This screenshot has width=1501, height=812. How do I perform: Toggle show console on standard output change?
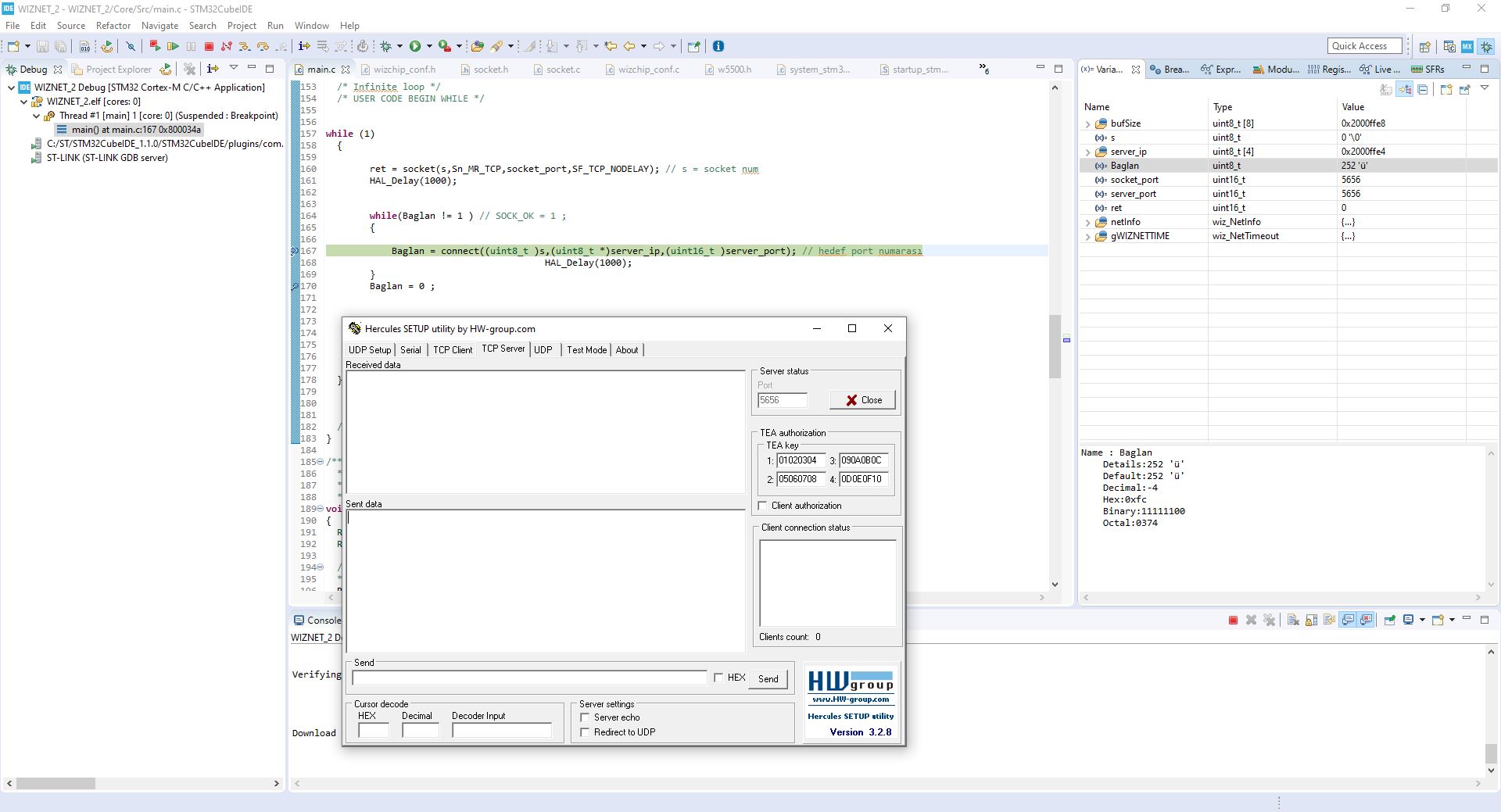[1348, 620]
